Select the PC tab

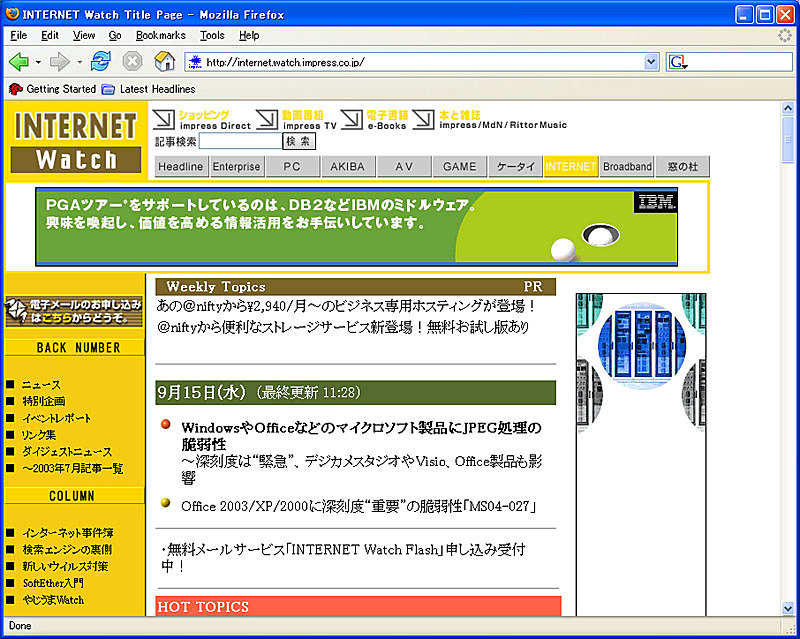(x=292, y=166)
